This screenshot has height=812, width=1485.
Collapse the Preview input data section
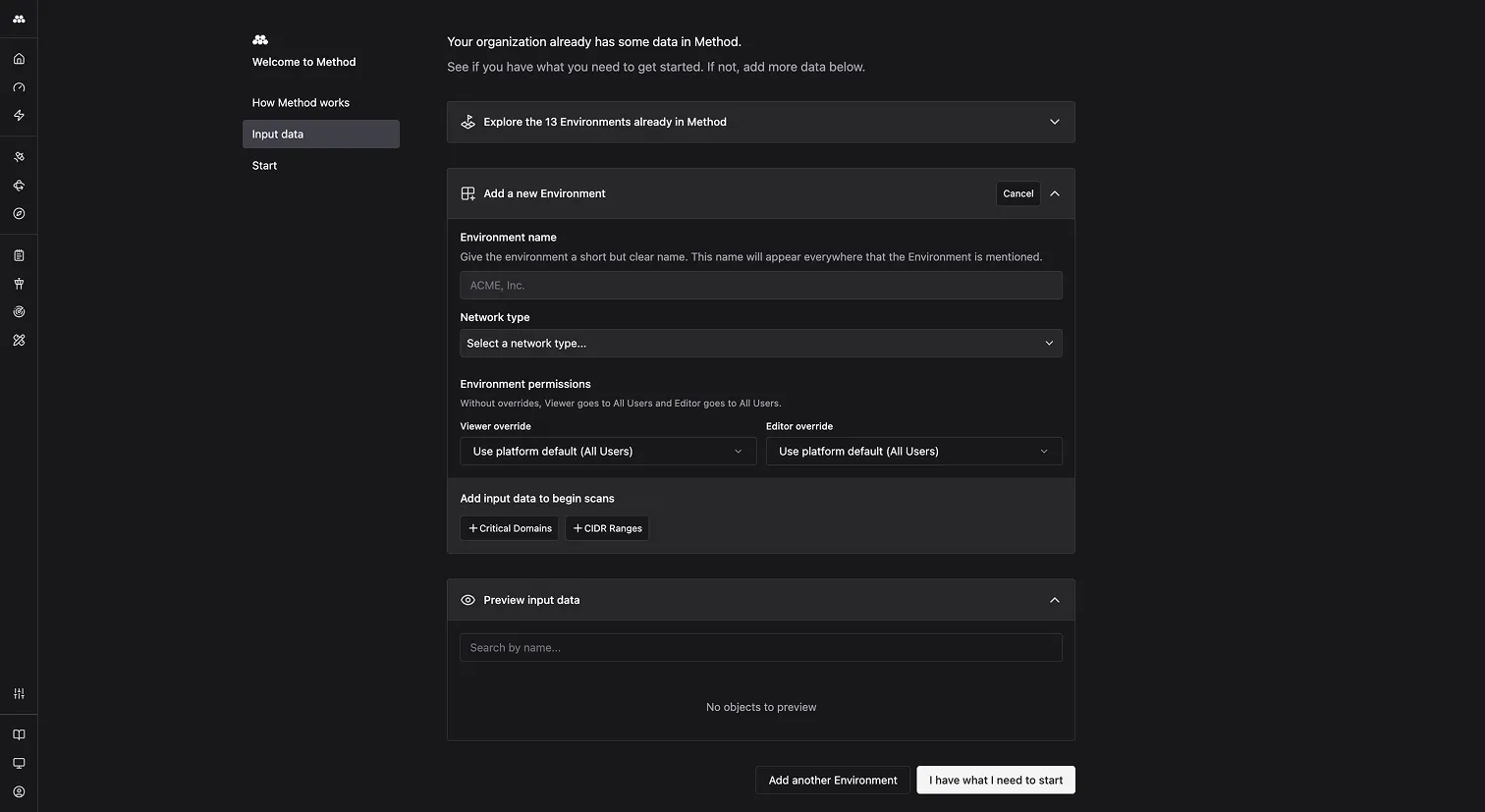(1055, 600)
